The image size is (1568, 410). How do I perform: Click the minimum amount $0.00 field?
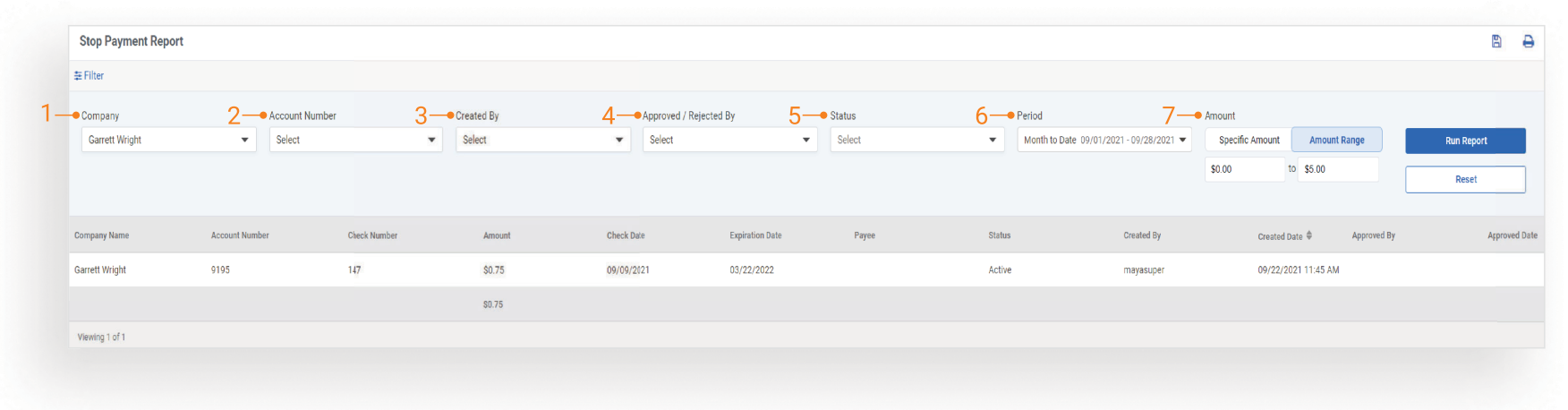(x=1244, y=169)
